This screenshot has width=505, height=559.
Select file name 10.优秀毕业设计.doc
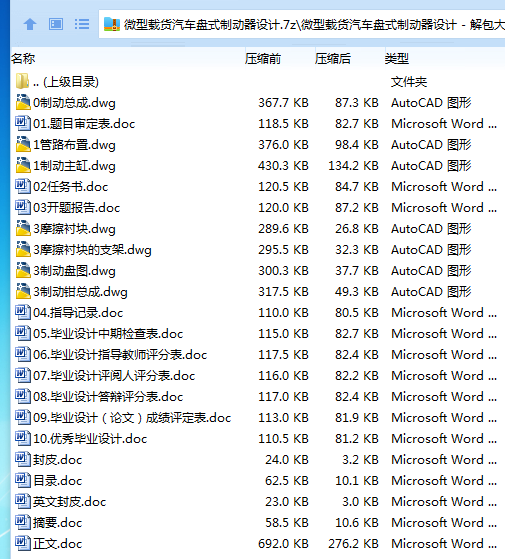pyautogui.click(x=90, y=439)
